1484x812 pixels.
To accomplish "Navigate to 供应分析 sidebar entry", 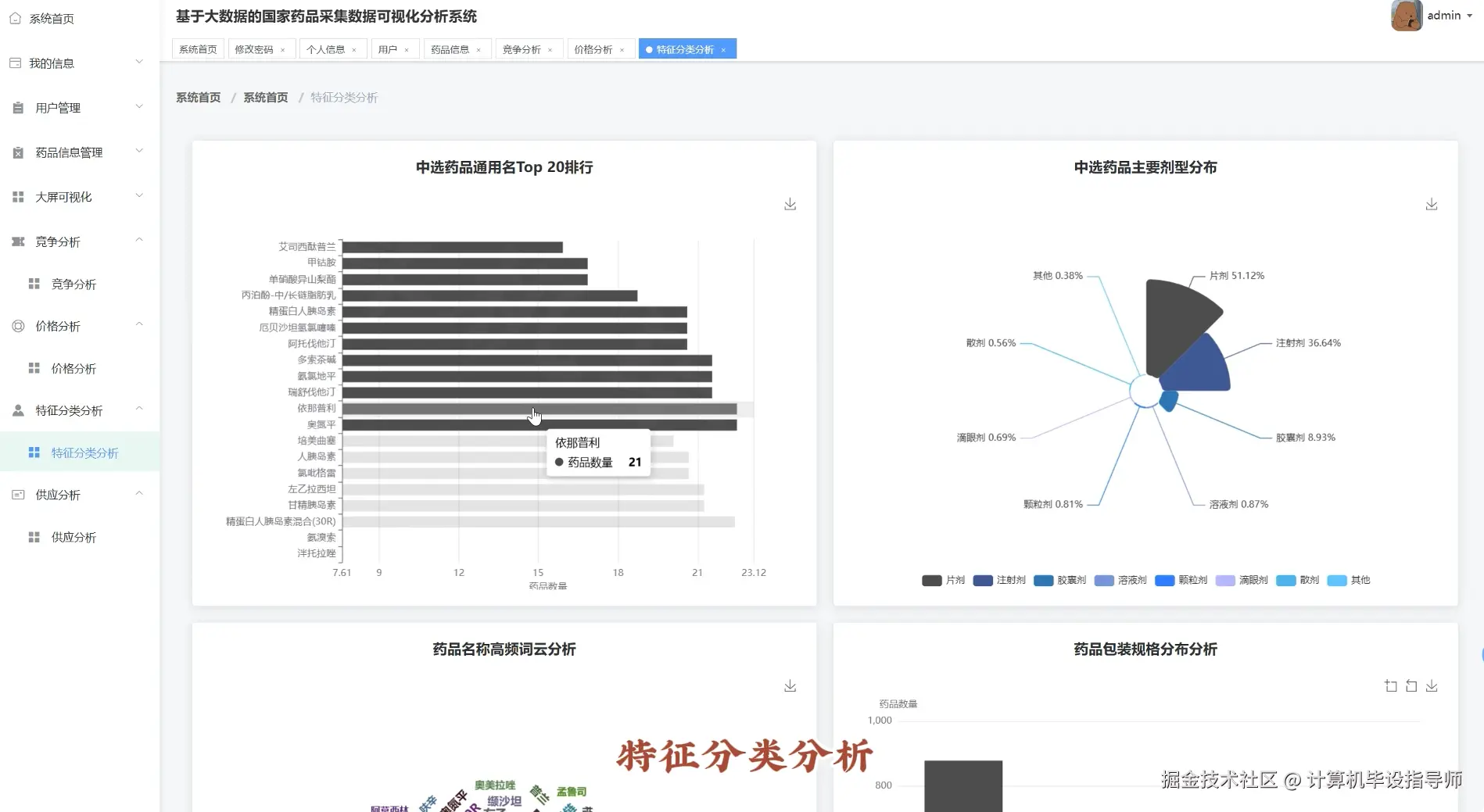I will tap(74, 537).
